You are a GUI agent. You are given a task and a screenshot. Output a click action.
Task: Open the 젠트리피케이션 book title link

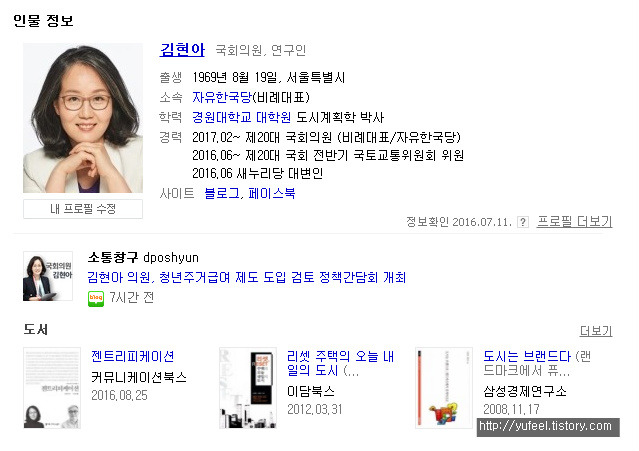click(x=132, y=356)
